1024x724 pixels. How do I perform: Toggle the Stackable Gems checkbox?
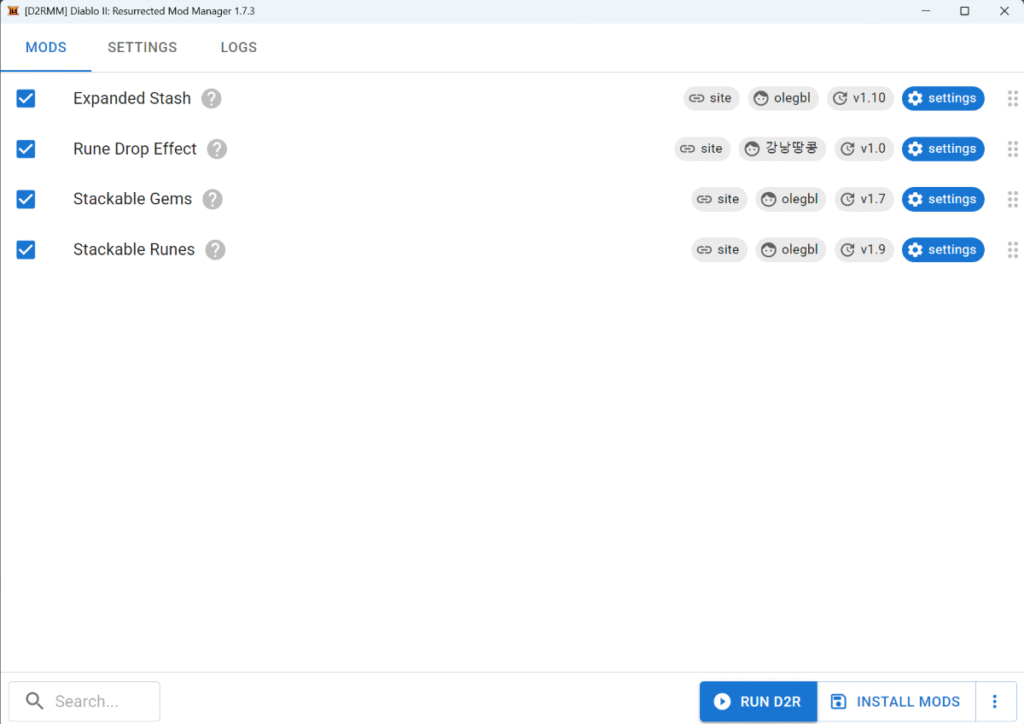tap(26, 199)
